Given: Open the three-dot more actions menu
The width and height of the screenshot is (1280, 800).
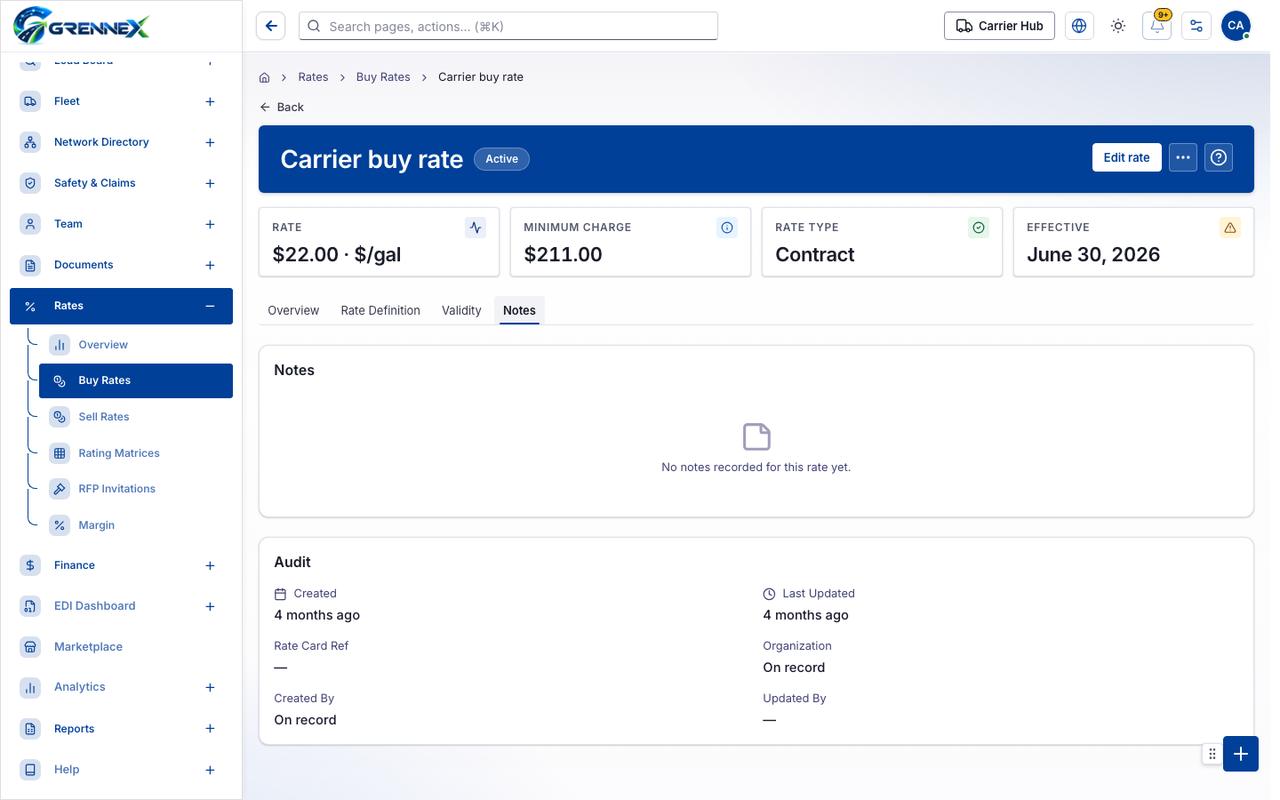Looking at the screenshot, I should 1183,157.
